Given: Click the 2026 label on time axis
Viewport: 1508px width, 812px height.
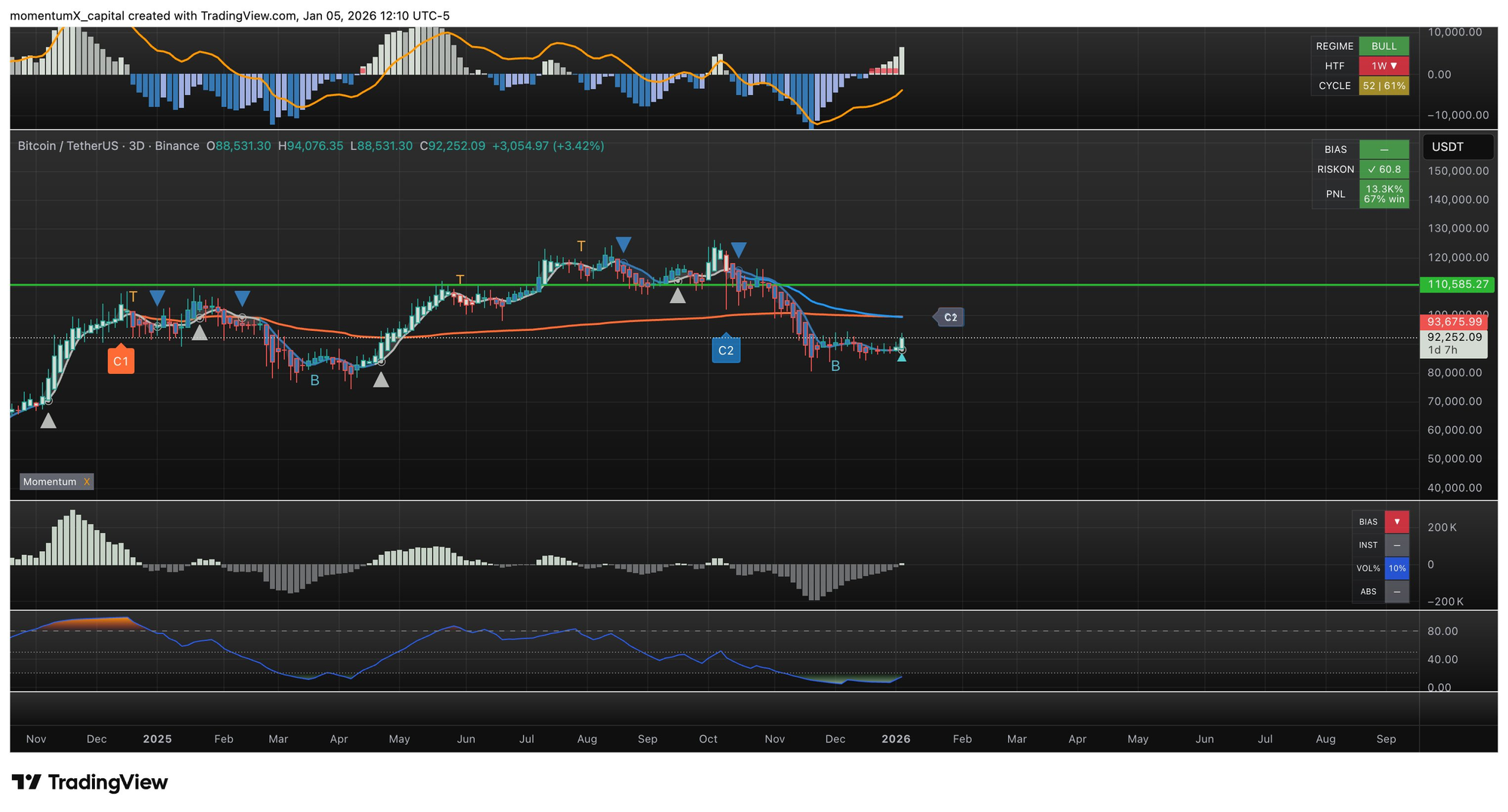Looking at the screenshot, I should [x=896, y=739].
